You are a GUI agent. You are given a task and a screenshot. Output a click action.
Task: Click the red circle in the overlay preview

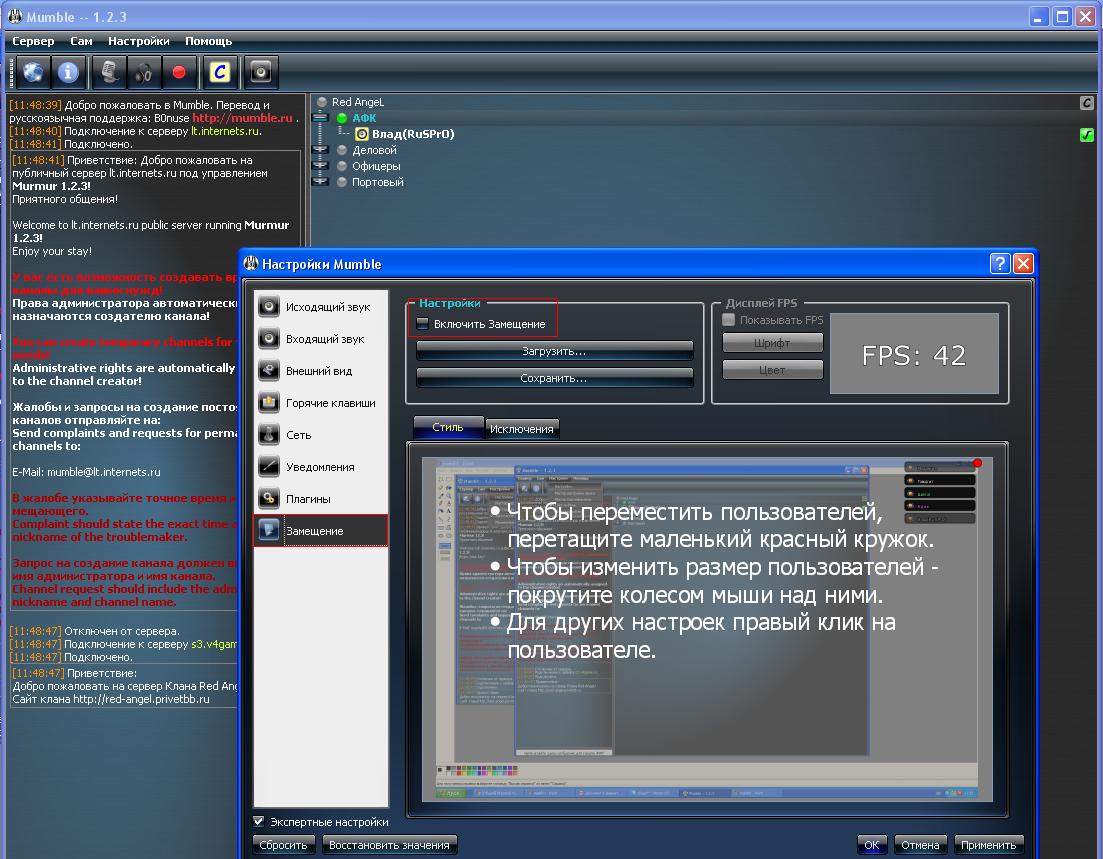[x=977, y=463]
